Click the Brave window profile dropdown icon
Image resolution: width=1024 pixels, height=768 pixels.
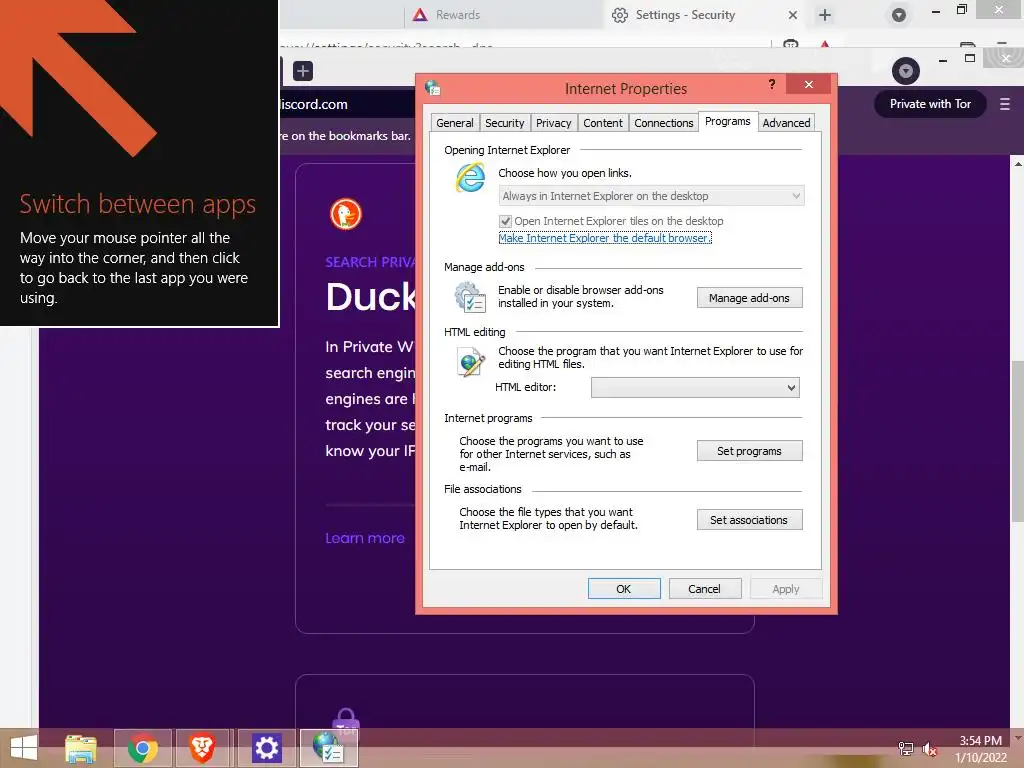906,71
